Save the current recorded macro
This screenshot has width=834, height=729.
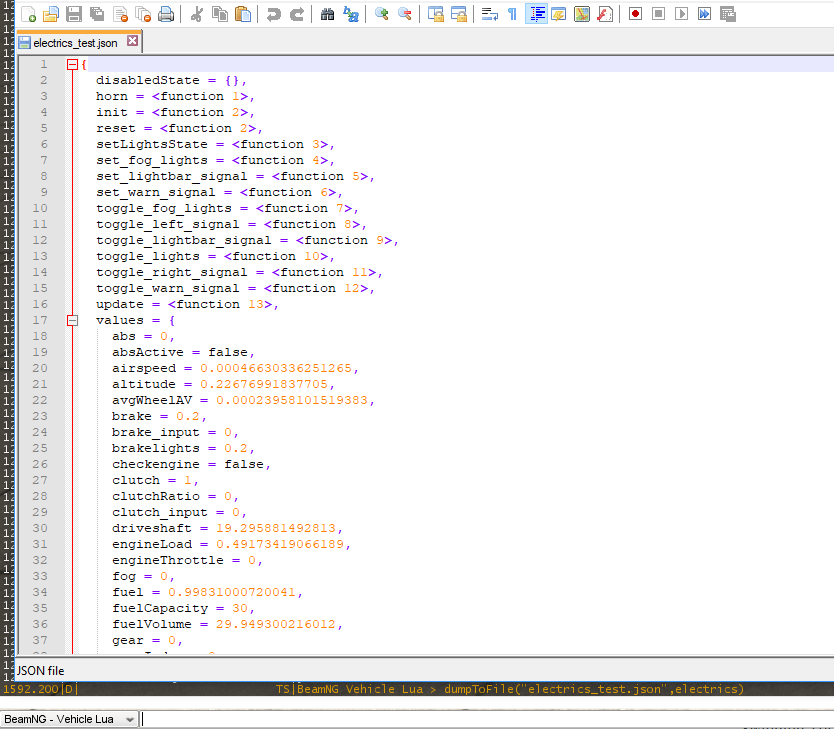point(728,14)
